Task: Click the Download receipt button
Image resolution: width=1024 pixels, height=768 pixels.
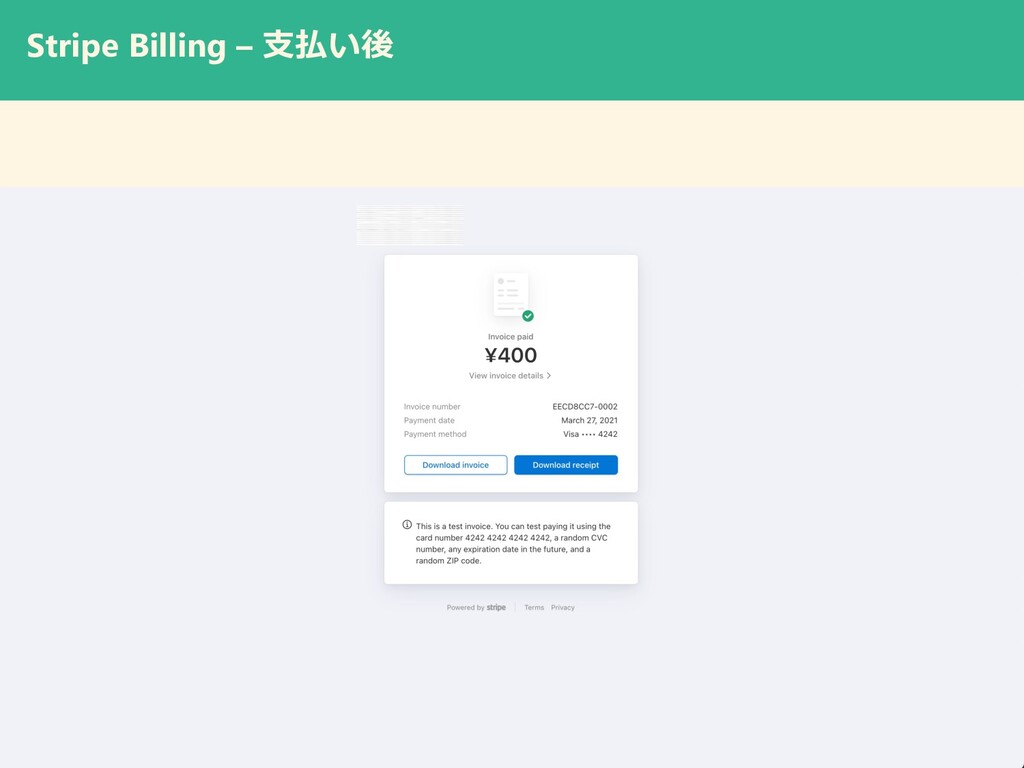Action: (x=566, y=465)
